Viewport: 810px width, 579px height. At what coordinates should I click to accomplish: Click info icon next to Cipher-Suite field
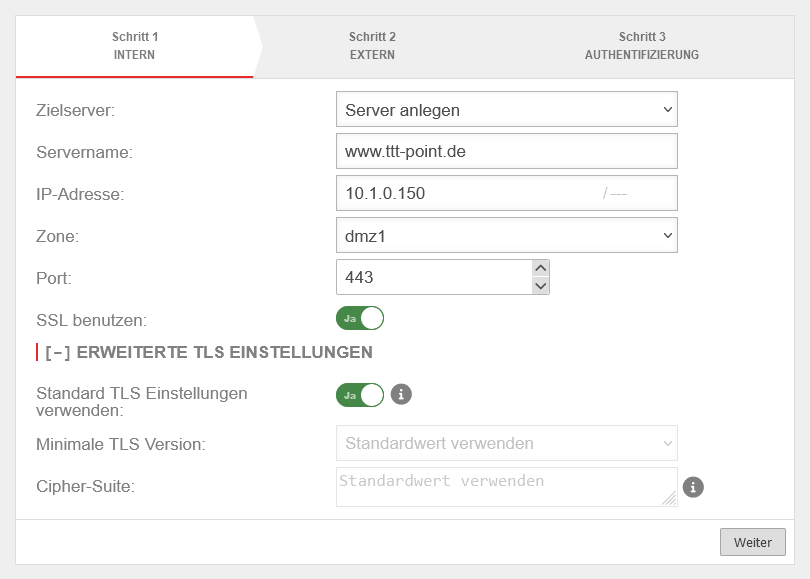coord(693,487)
